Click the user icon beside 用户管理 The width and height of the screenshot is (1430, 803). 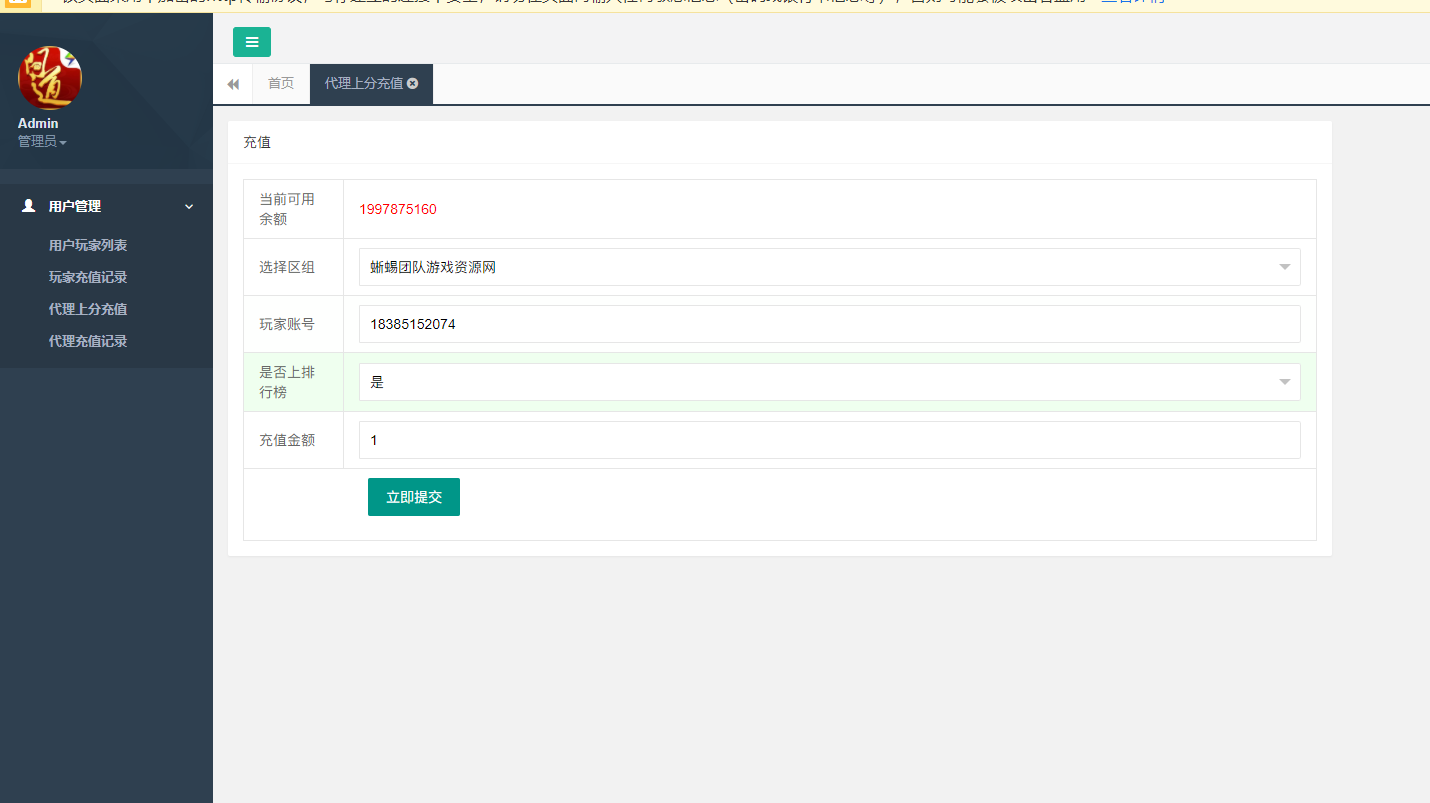(28, 206)
